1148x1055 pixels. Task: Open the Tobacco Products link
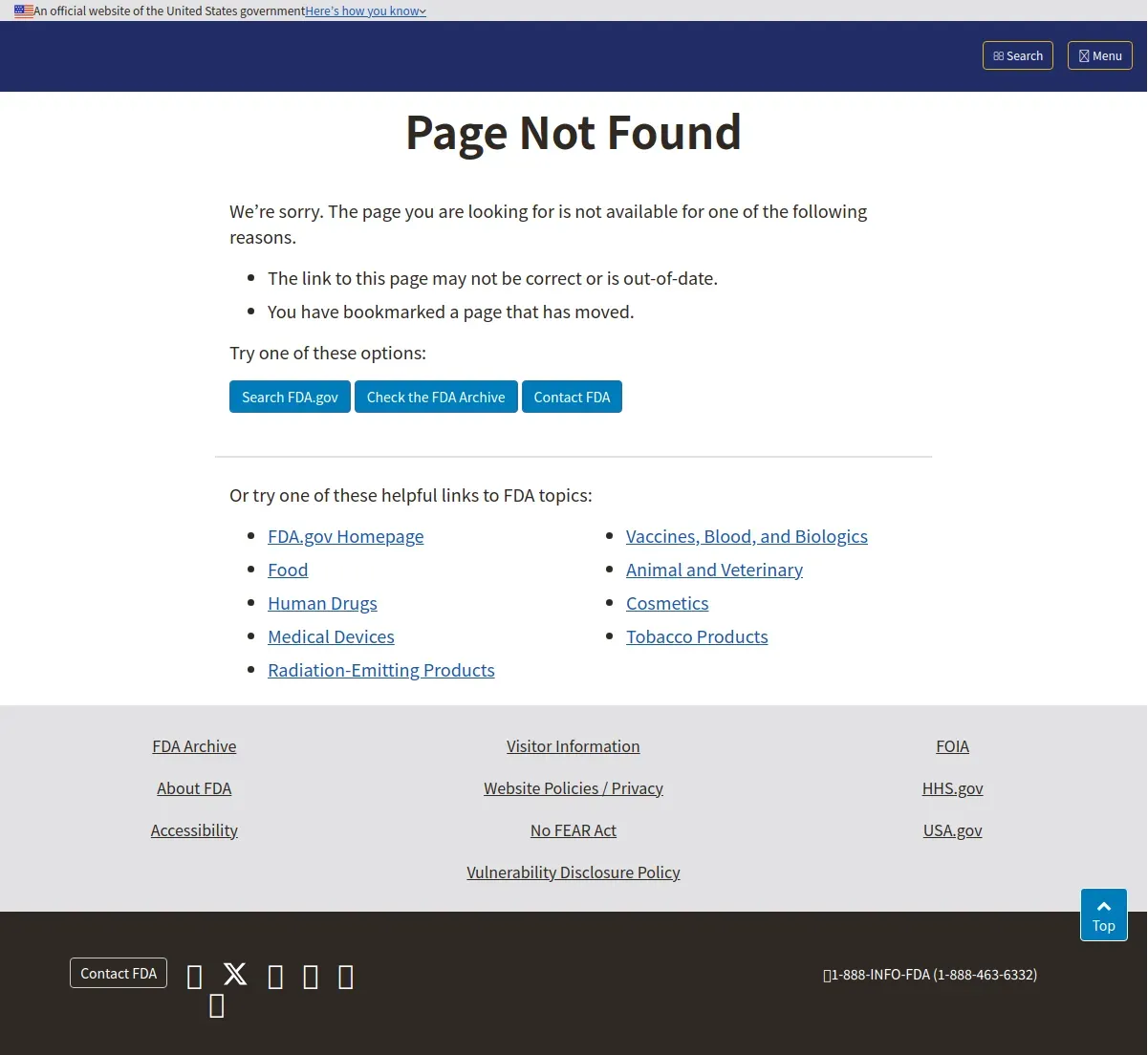pos(697,637)
